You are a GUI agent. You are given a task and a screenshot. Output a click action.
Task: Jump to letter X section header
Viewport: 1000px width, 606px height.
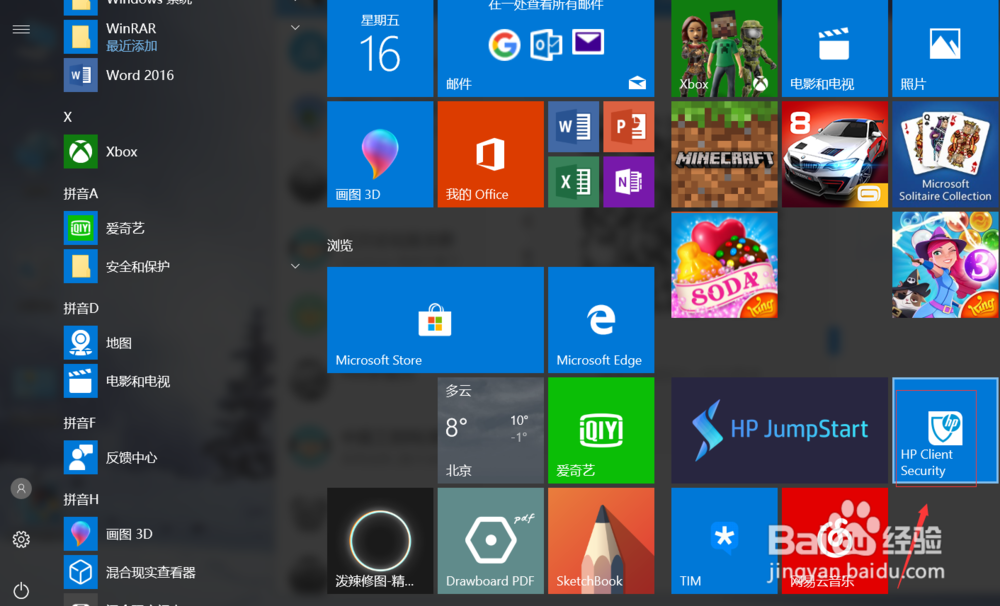(68, 117)
